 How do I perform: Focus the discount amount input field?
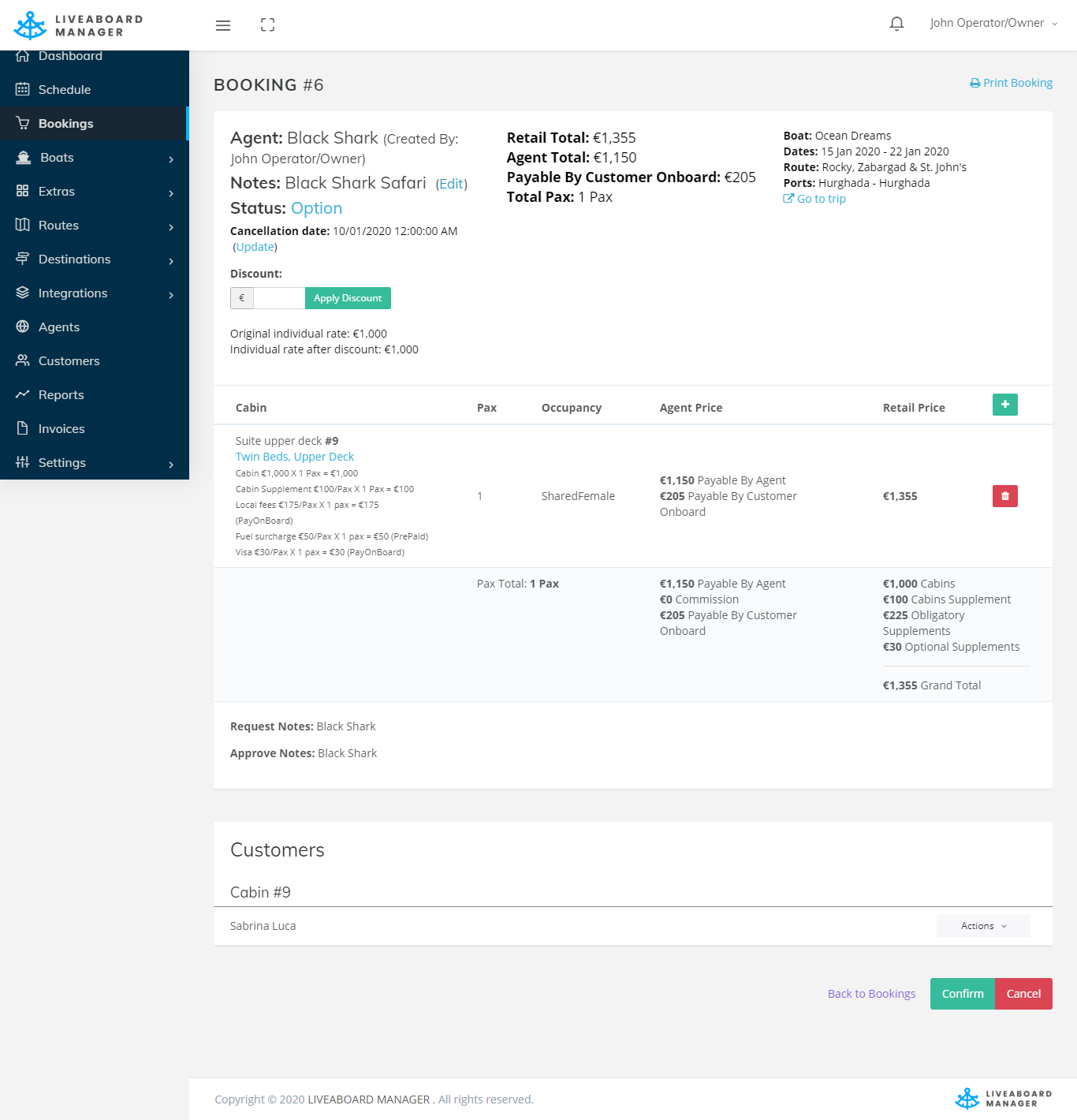coord(279,298)
